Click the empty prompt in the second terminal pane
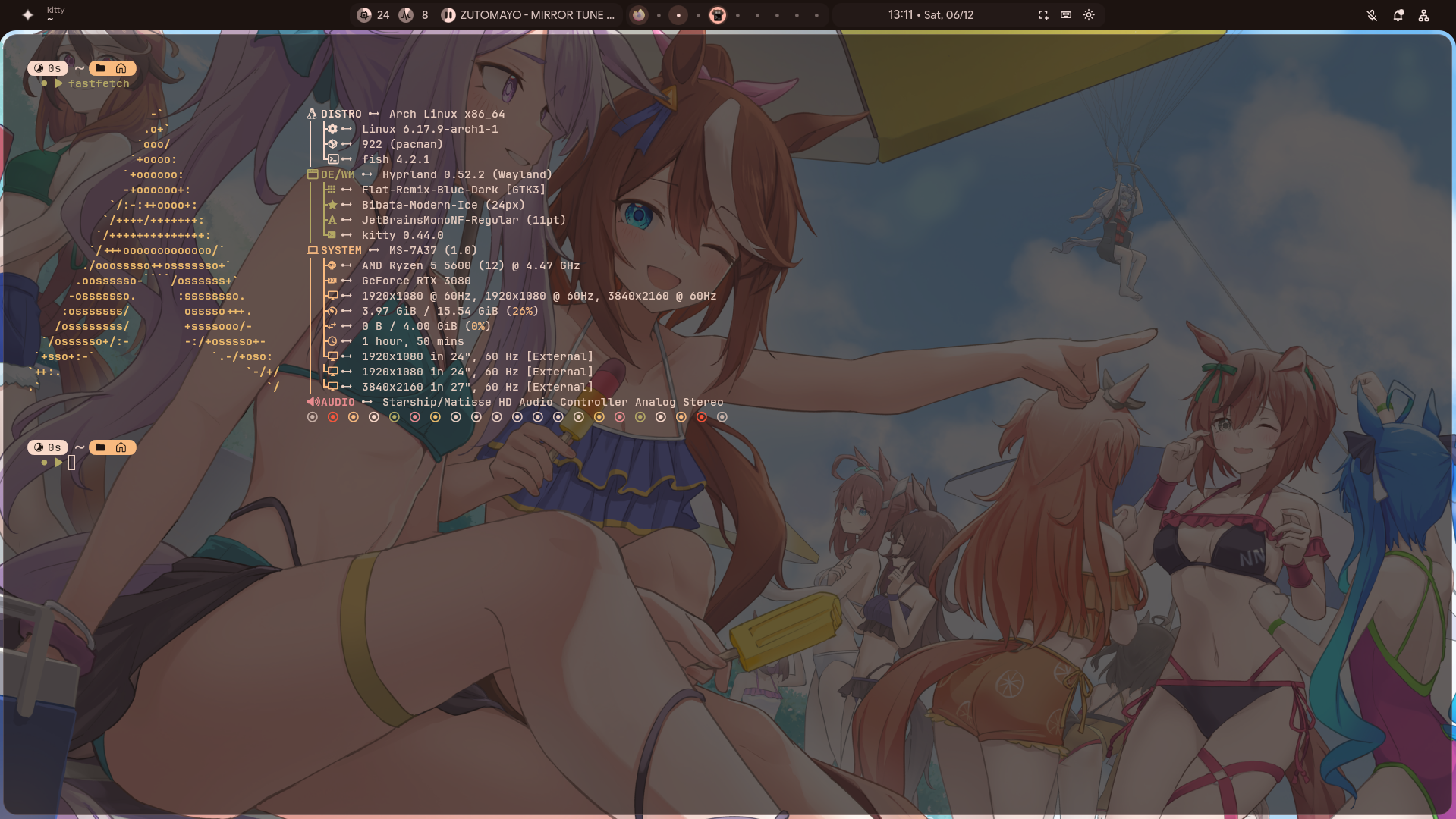The width and height of the screenshot is (1456, 819). click(72, 462)
